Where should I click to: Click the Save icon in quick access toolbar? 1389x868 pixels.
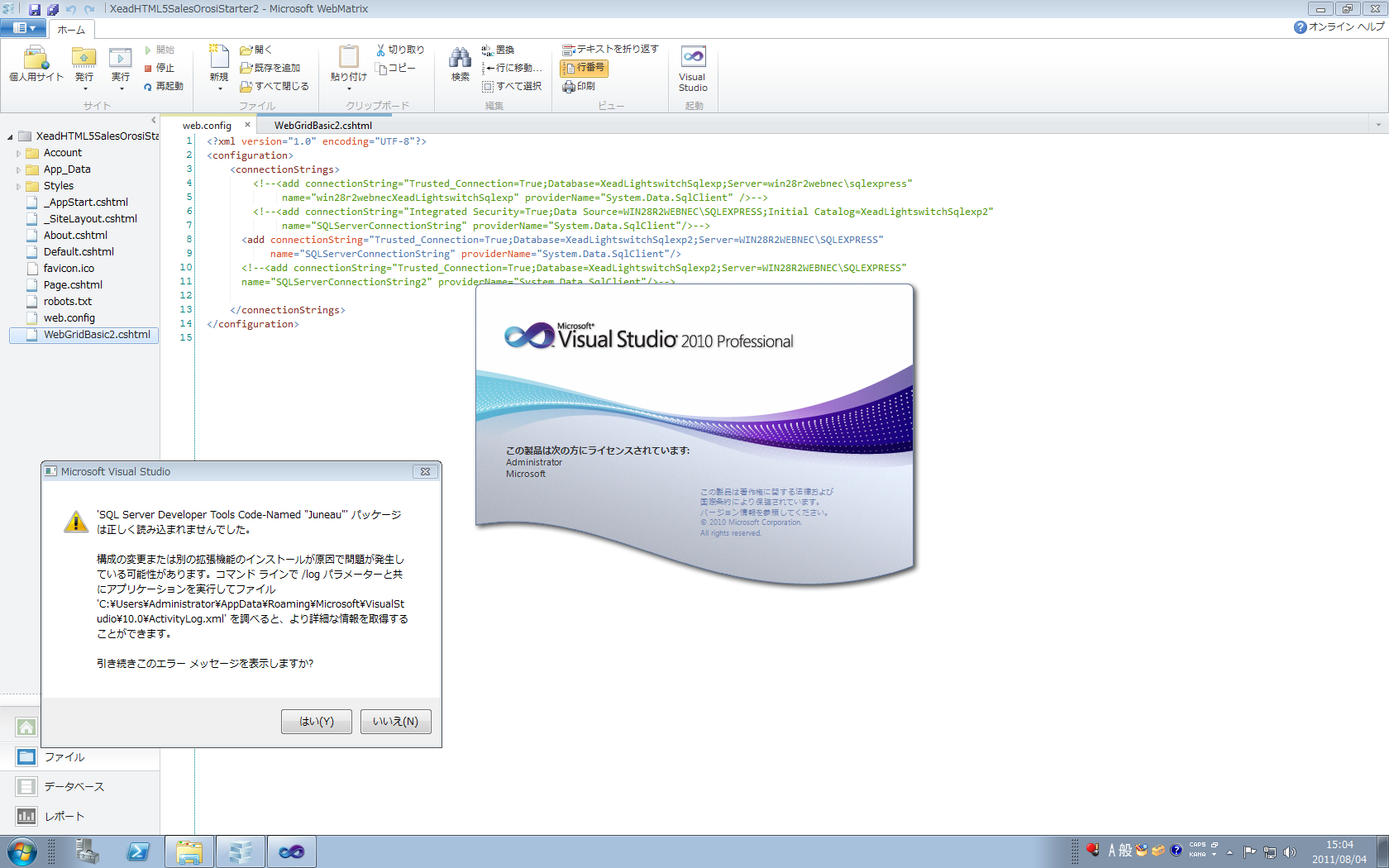[x=35, y=9]
